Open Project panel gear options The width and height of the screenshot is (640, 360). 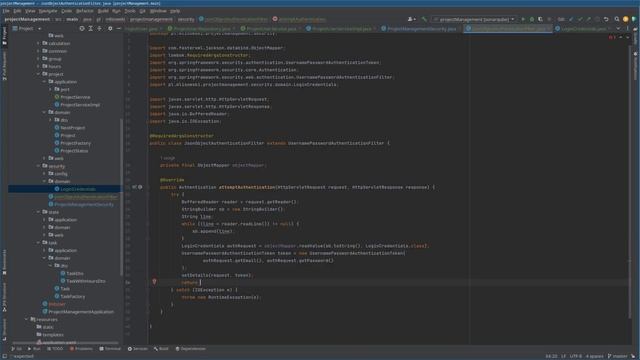(x=110, y=29)
